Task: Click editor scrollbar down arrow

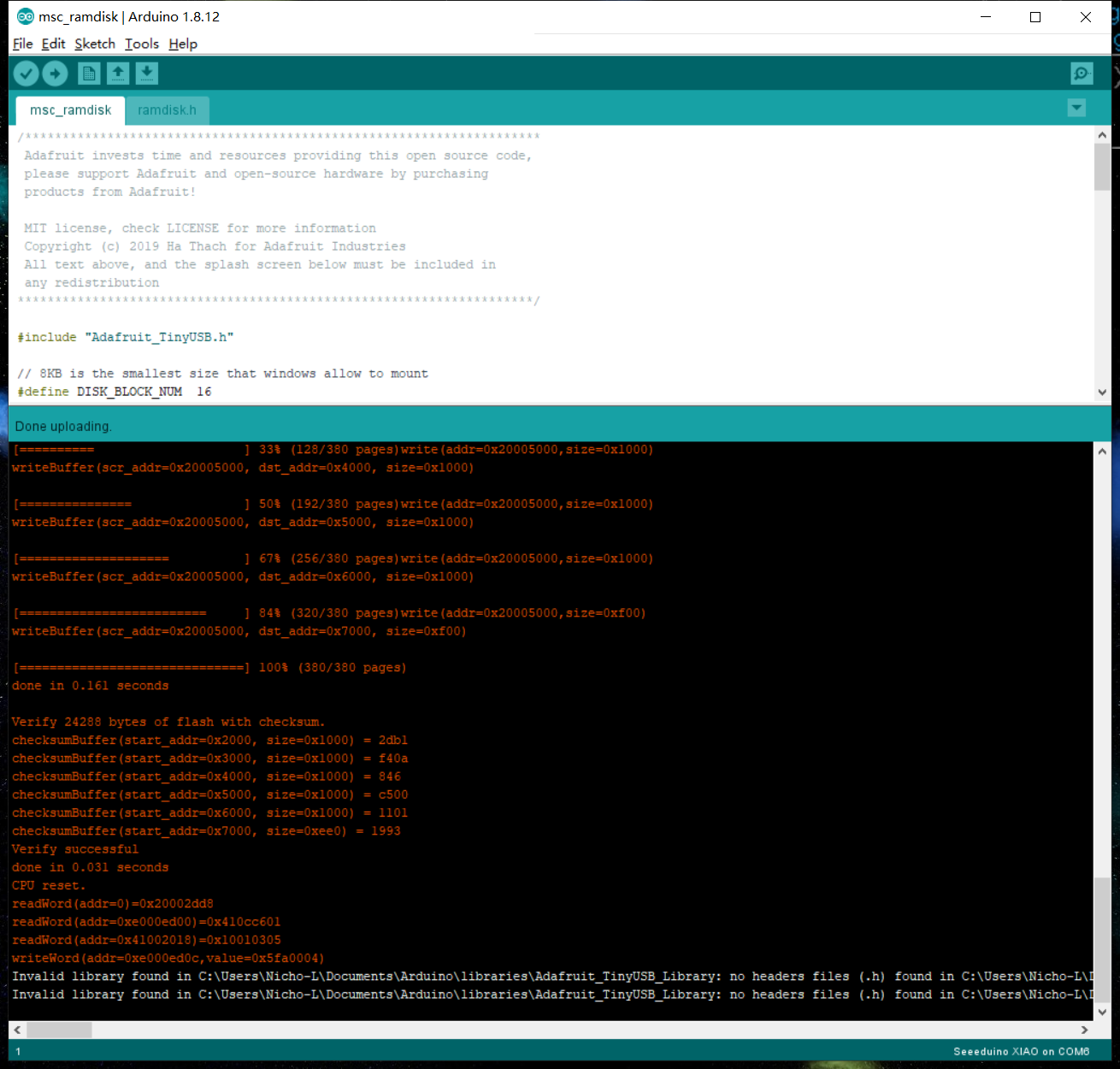Action: tap(1102, 392)
